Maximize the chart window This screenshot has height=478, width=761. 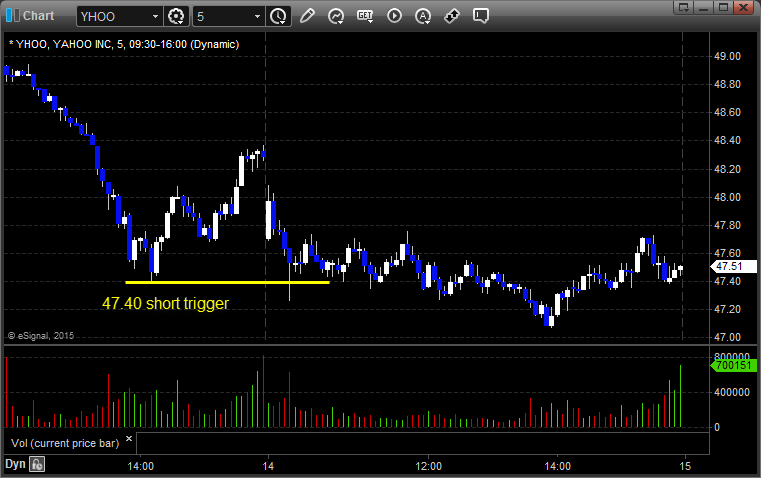click(723, 7)
